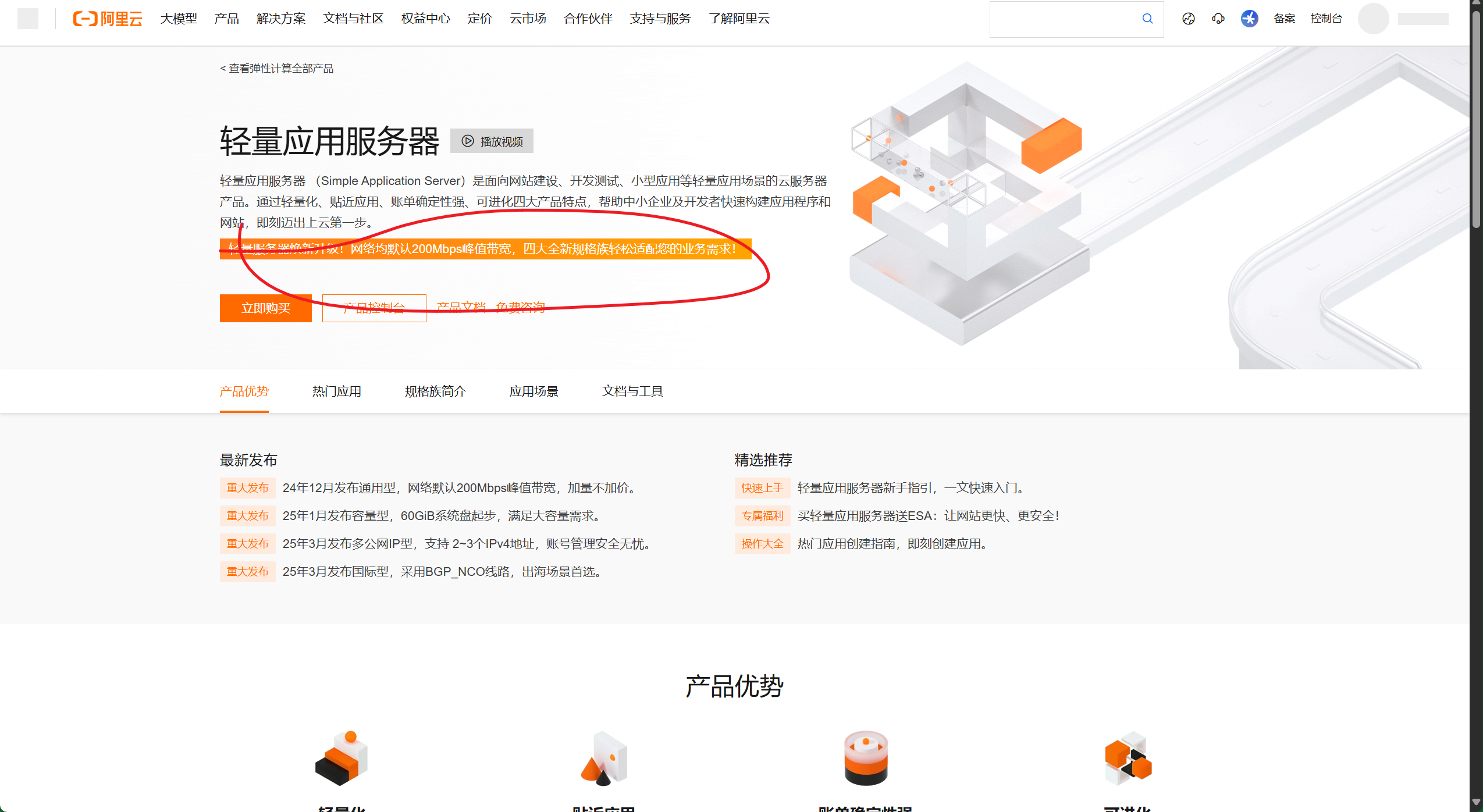Image resolution: width=1483 pixels, height=812 pixels.
Task: Click the Alibaba Cloud 阿里云 logo
Action: tap(108, 19)
